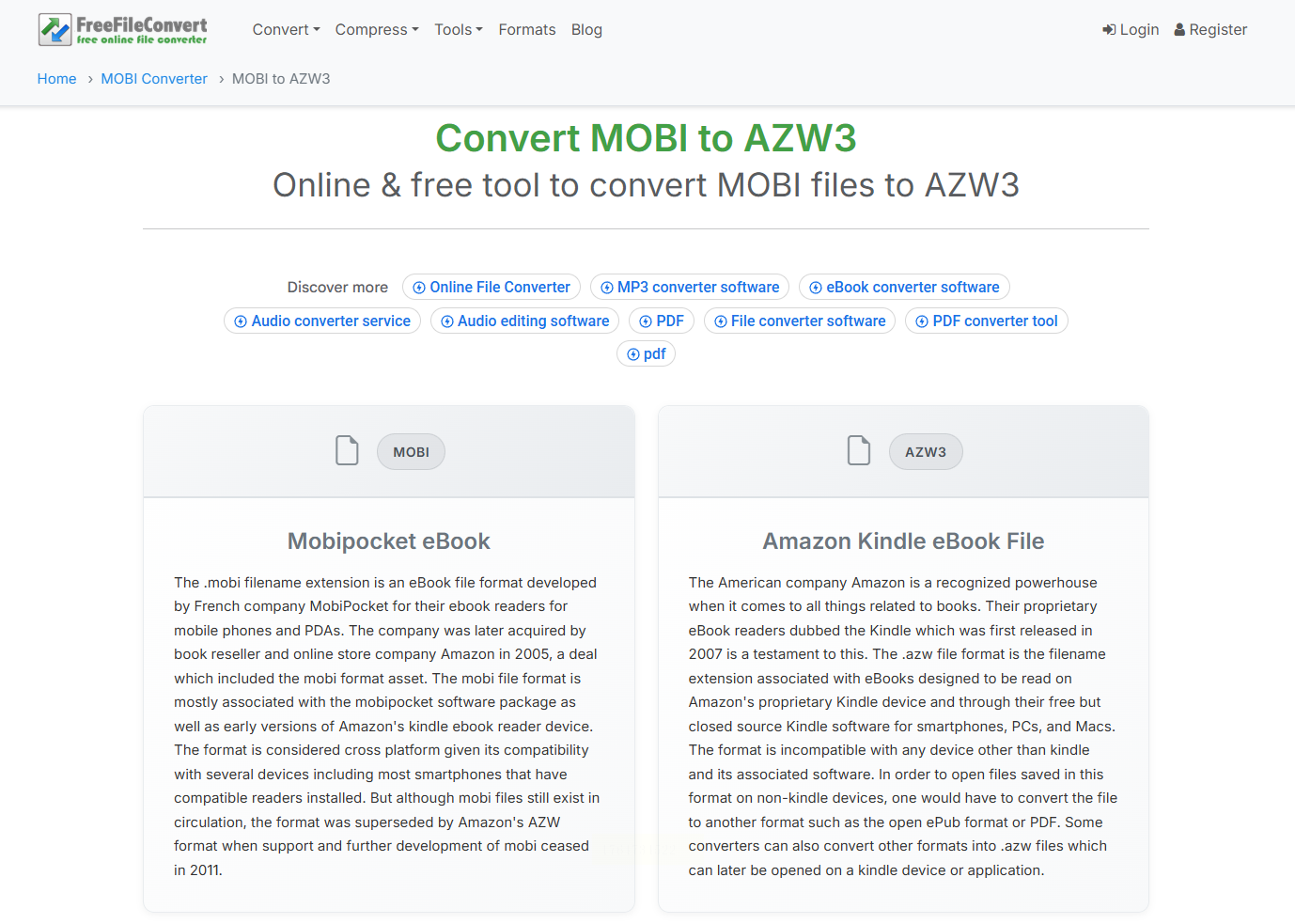Click the eBook converter software tag
Image resolution: width=1295 pixels, height=924 pixels.
click(x=904, y=288)
